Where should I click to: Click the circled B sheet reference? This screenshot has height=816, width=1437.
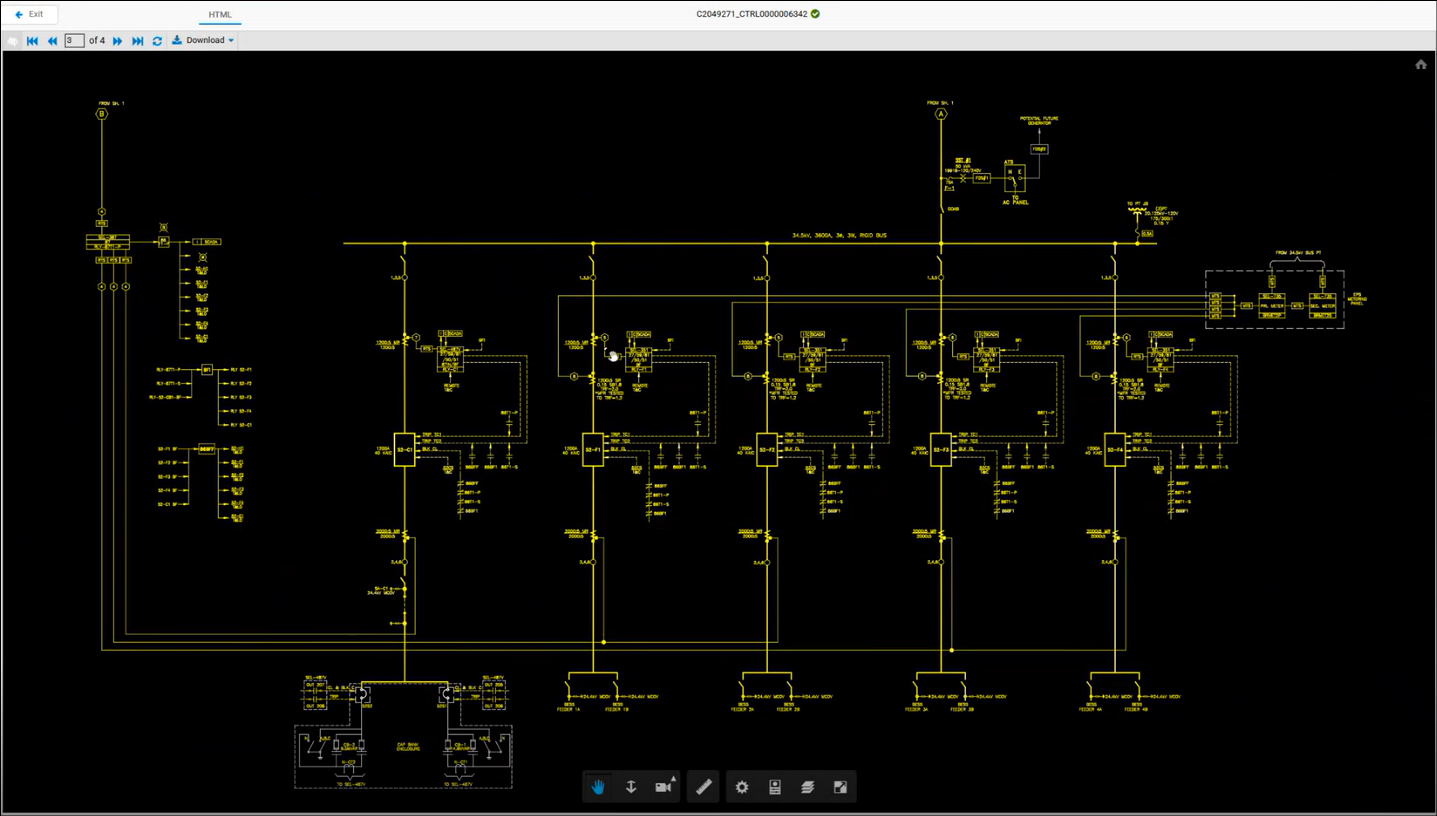[x=101, y=115]
